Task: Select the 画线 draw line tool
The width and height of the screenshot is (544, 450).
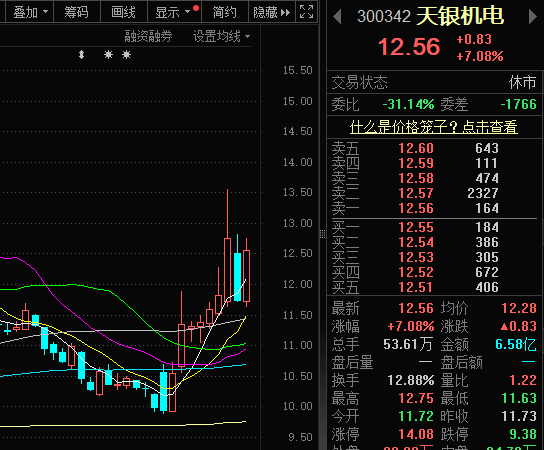Action: pos(124,12)
